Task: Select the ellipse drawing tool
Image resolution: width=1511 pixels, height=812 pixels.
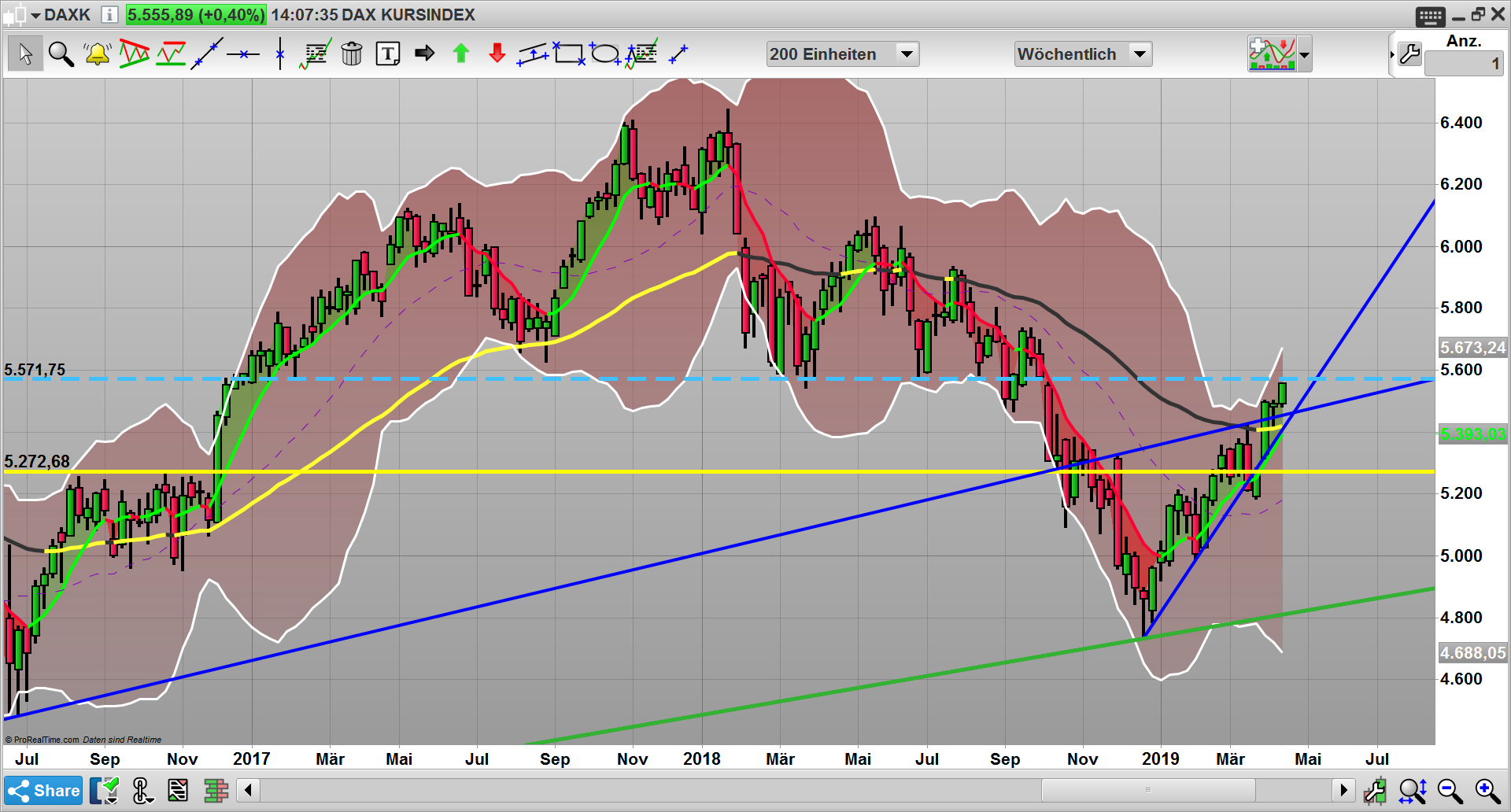Action: tap(605, 54)
